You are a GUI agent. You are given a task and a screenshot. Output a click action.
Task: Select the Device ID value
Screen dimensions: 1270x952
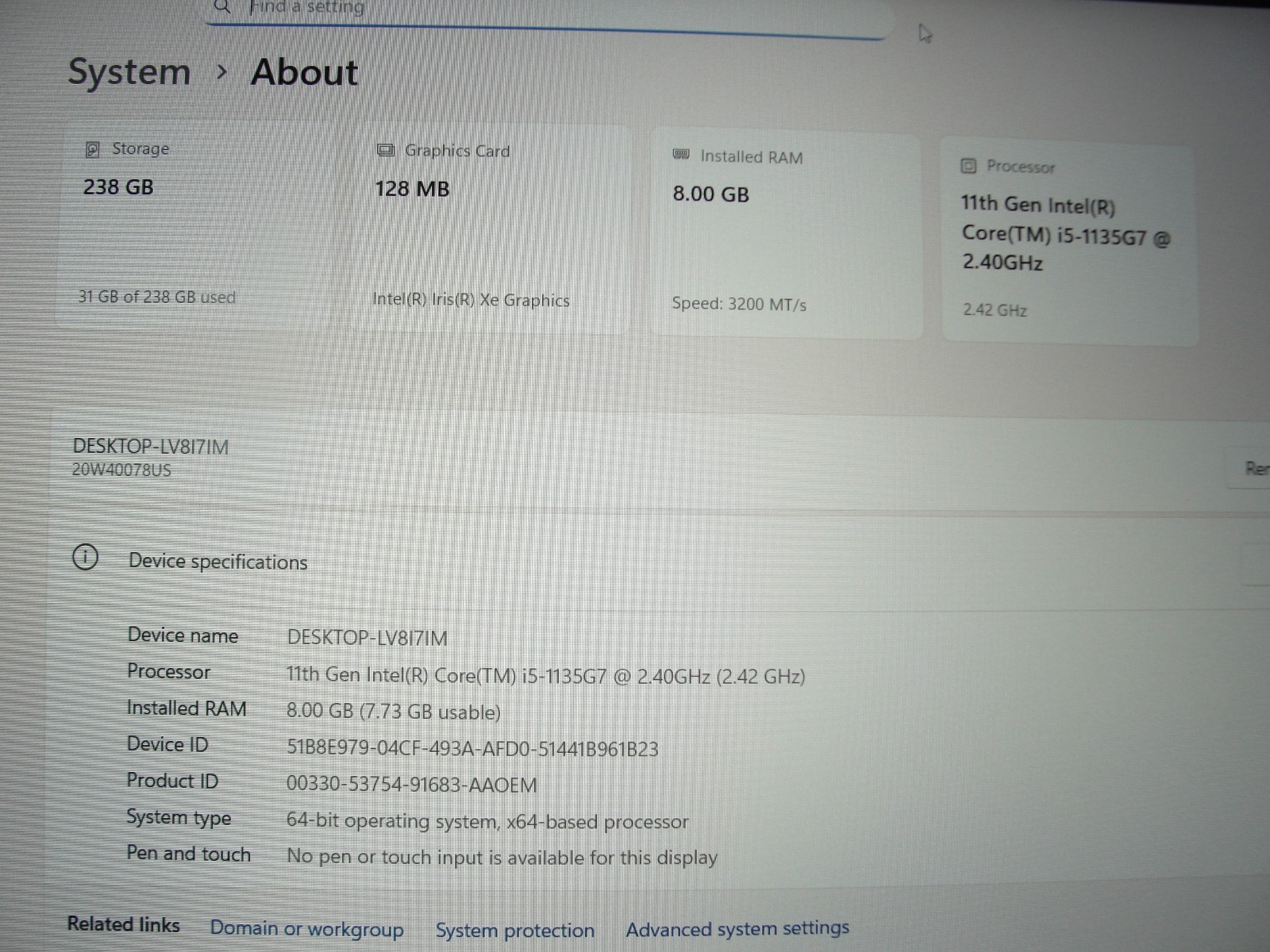(x=472, y=748)
